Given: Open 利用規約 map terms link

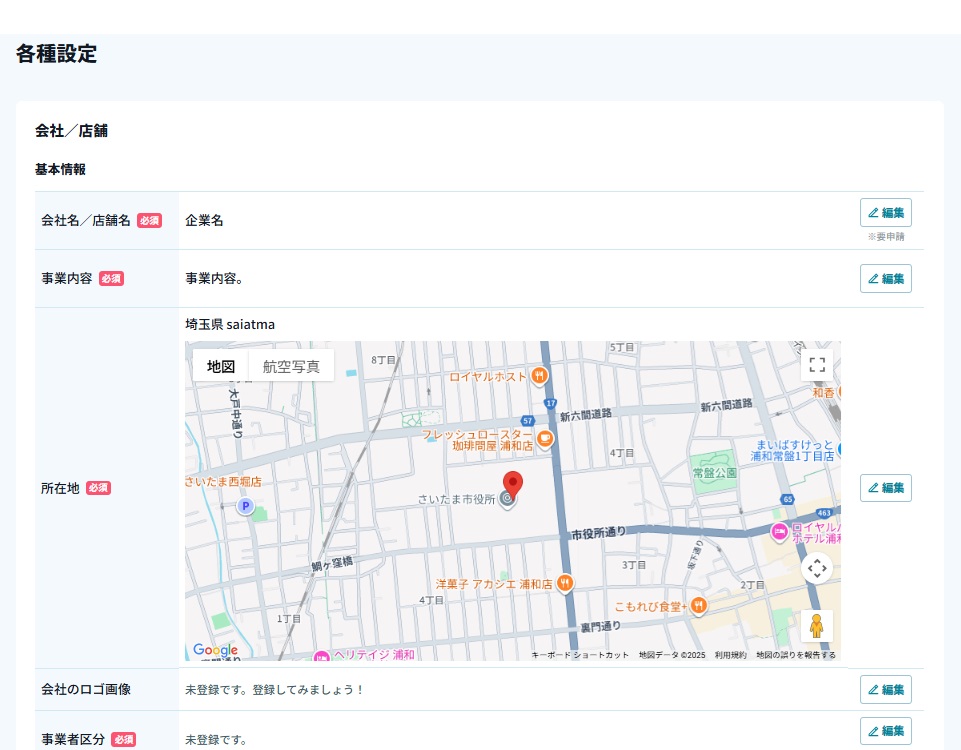Looking at the screenshot, I should coord(731,655).
